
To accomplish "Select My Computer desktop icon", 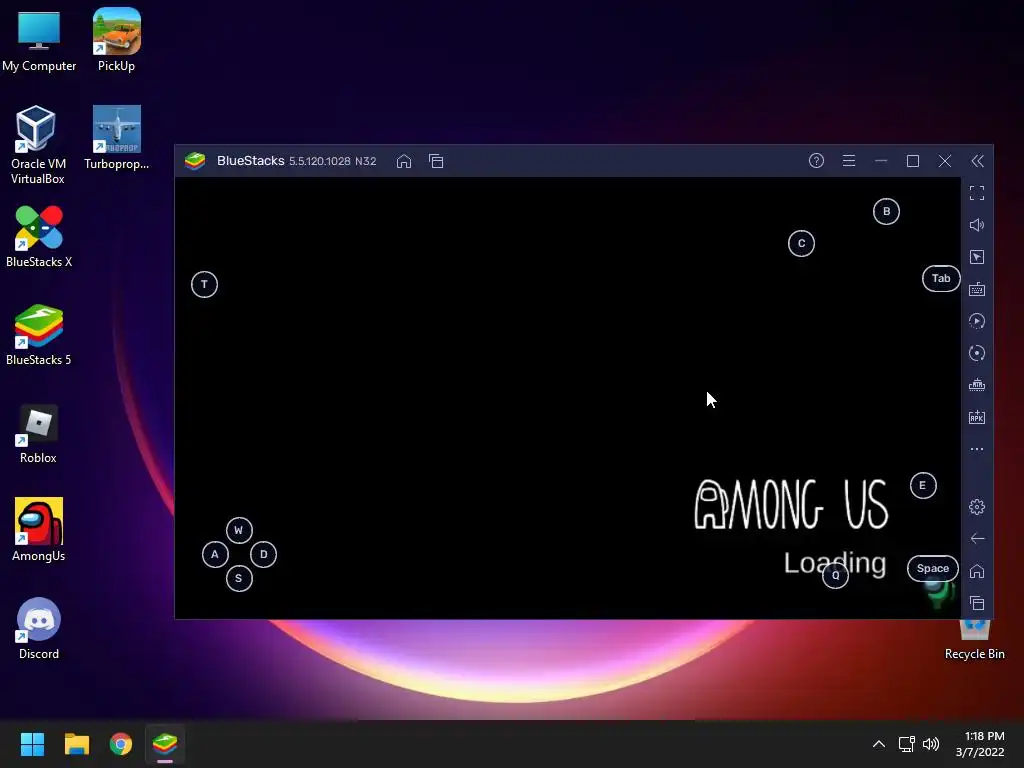I will 39,40.
